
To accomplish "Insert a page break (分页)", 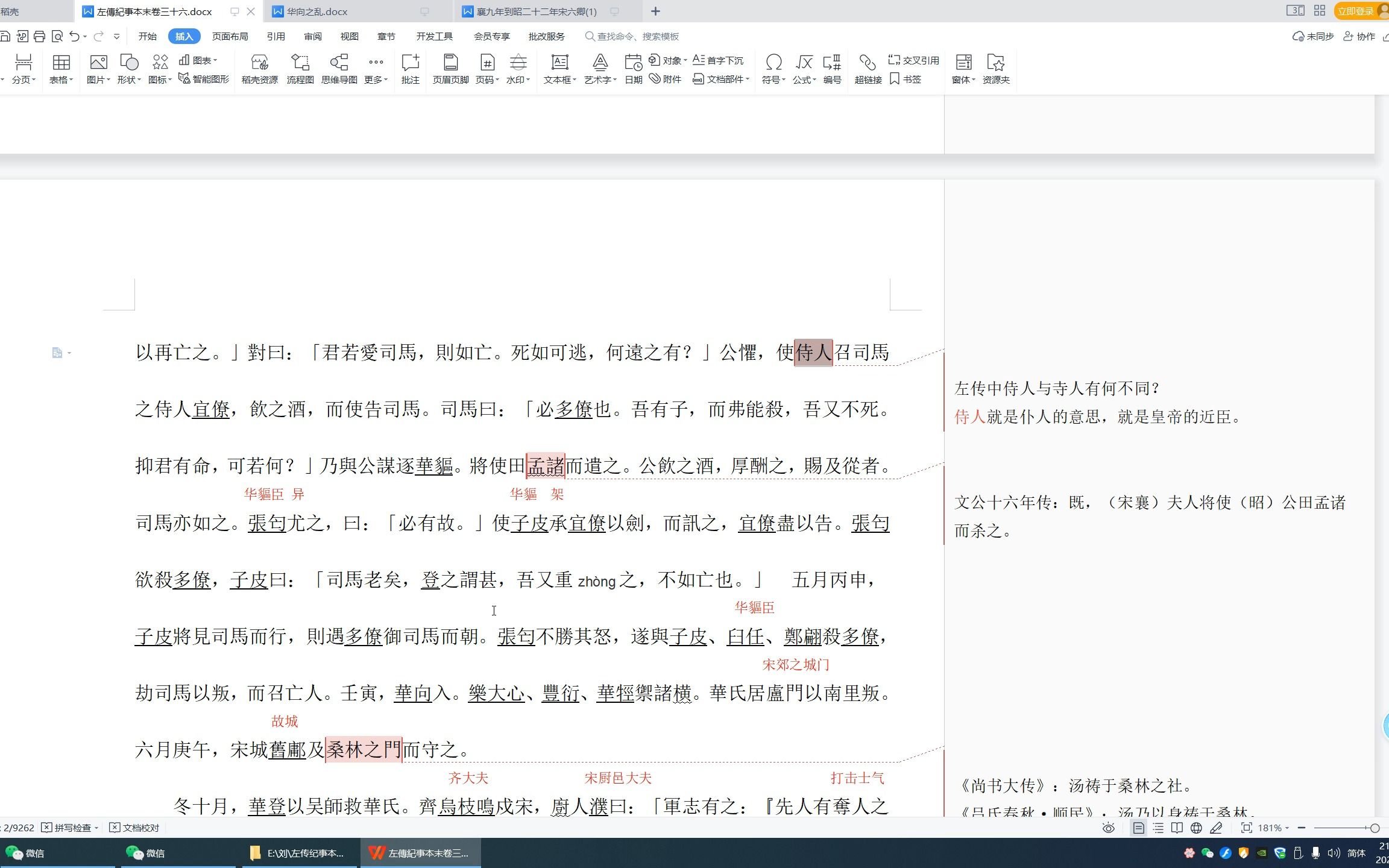I will point(24,69).
